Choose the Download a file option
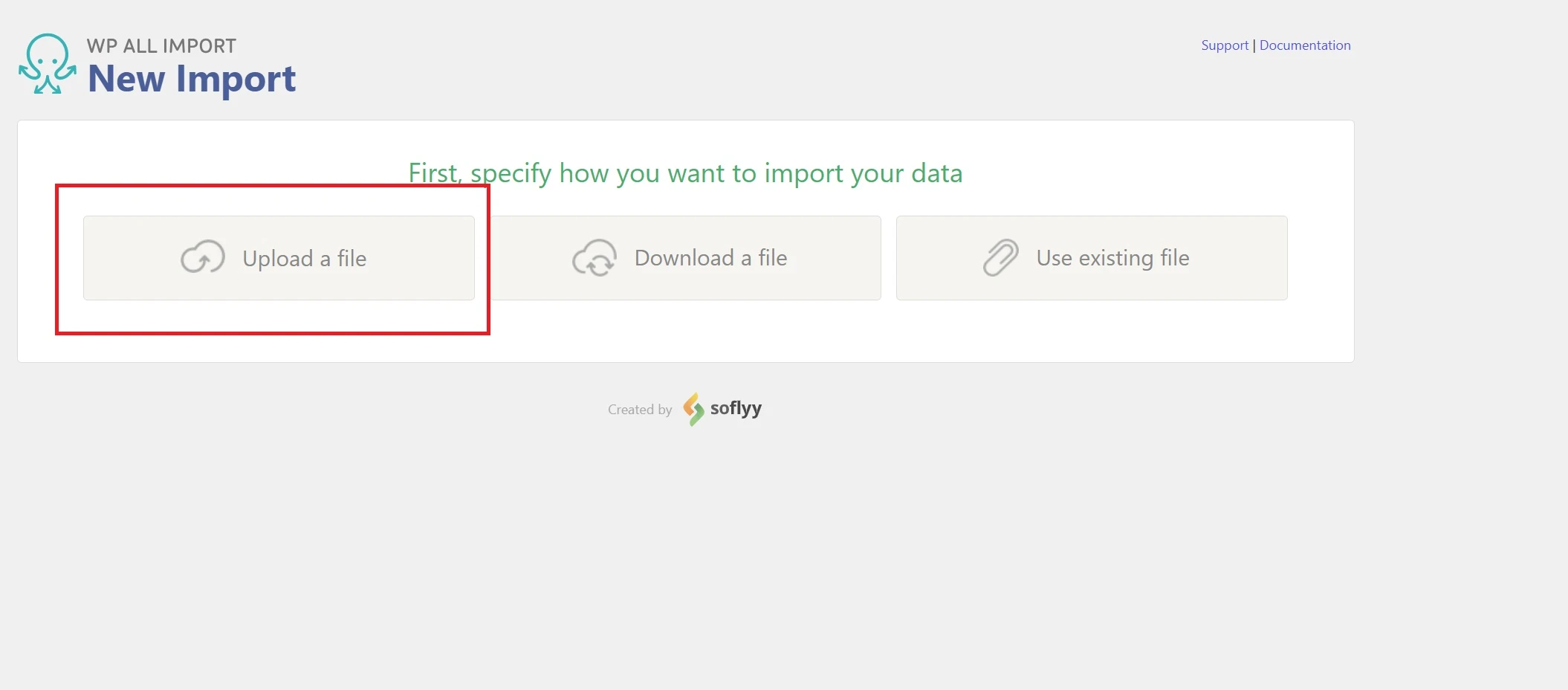 [x=685, y=258]
